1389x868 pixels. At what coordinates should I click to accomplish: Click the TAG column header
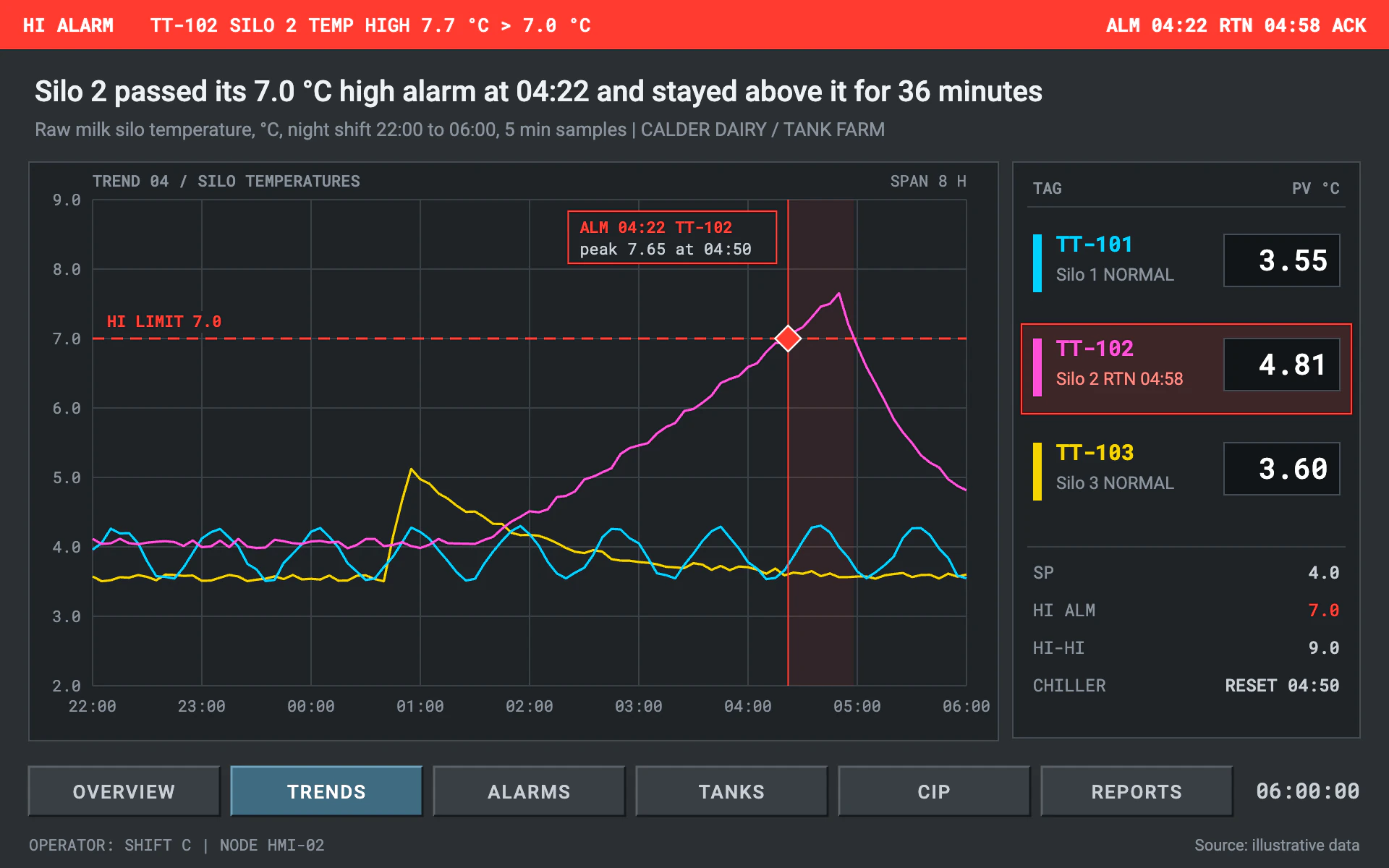point(1047,188)
